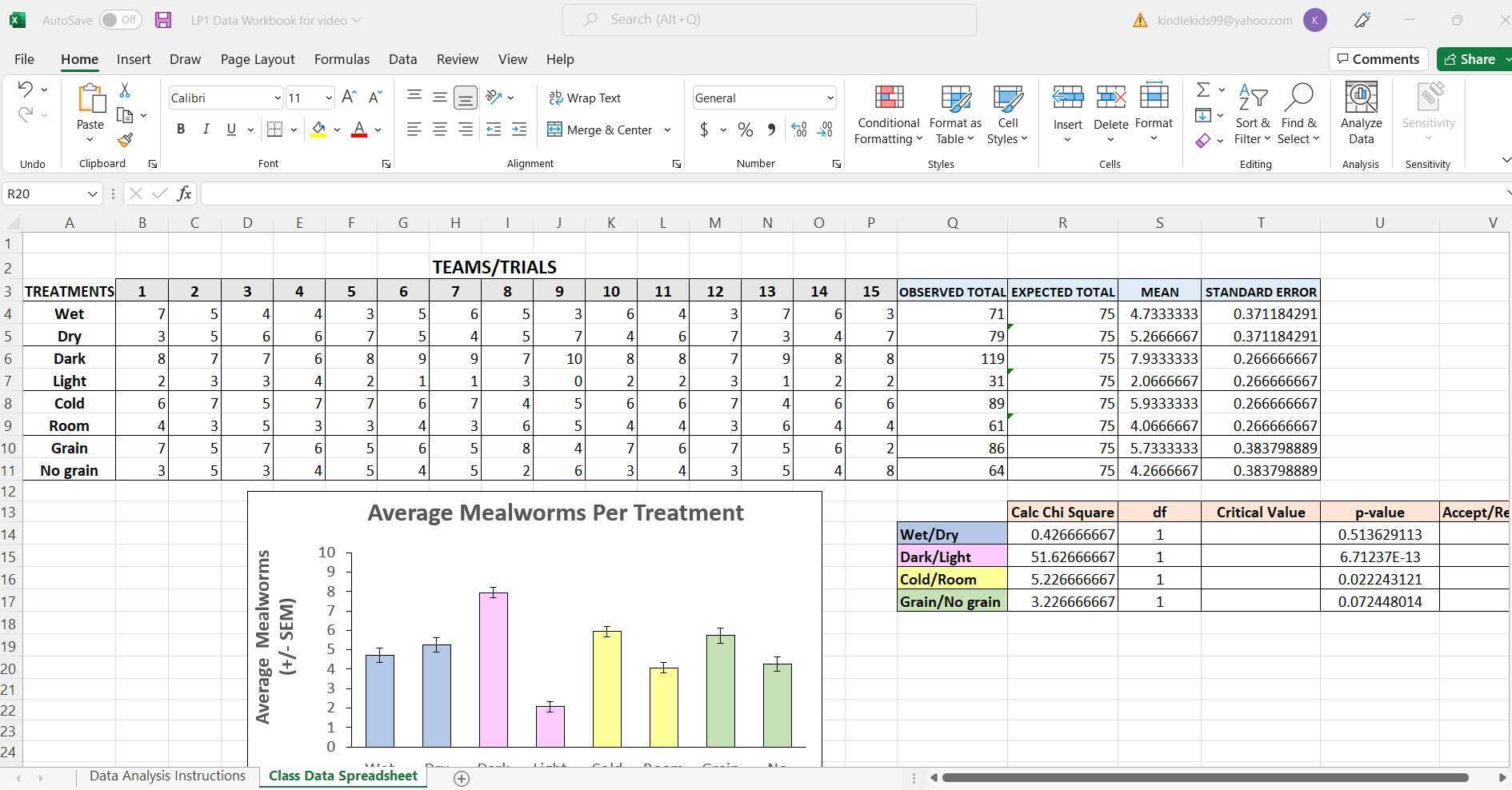
Task: Expand the Name Box dropdown arrow
Action: pyautogui.click(x=92, y=194)
